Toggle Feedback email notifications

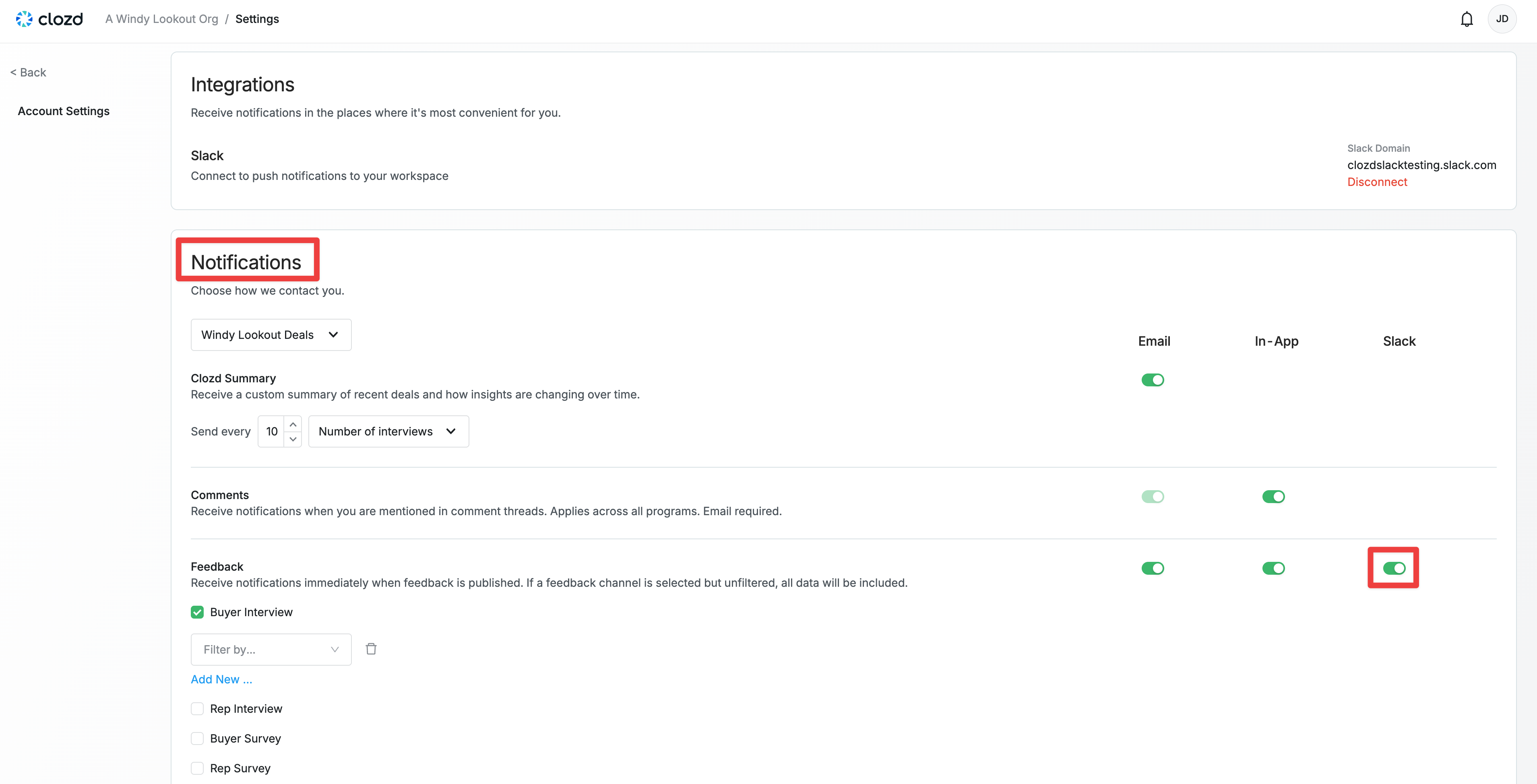point(1152,568)
